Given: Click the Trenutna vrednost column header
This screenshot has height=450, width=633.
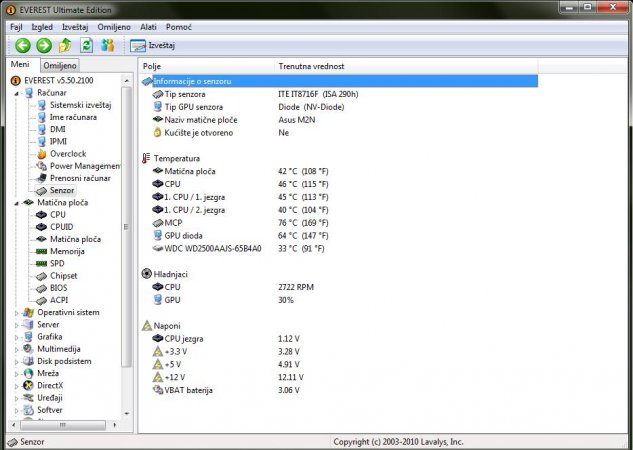Looking at the screenshot, I should coord(406,66).
